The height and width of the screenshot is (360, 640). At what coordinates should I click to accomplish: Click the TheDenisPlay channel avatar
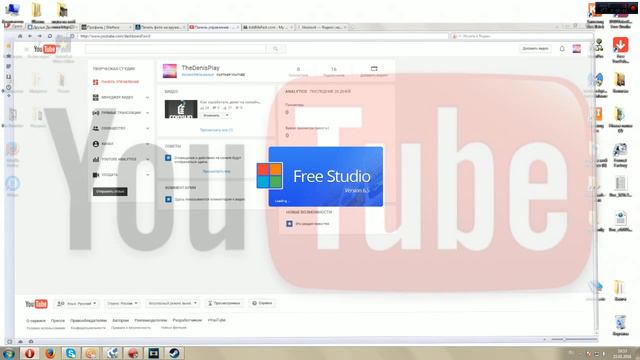[170, 71]
